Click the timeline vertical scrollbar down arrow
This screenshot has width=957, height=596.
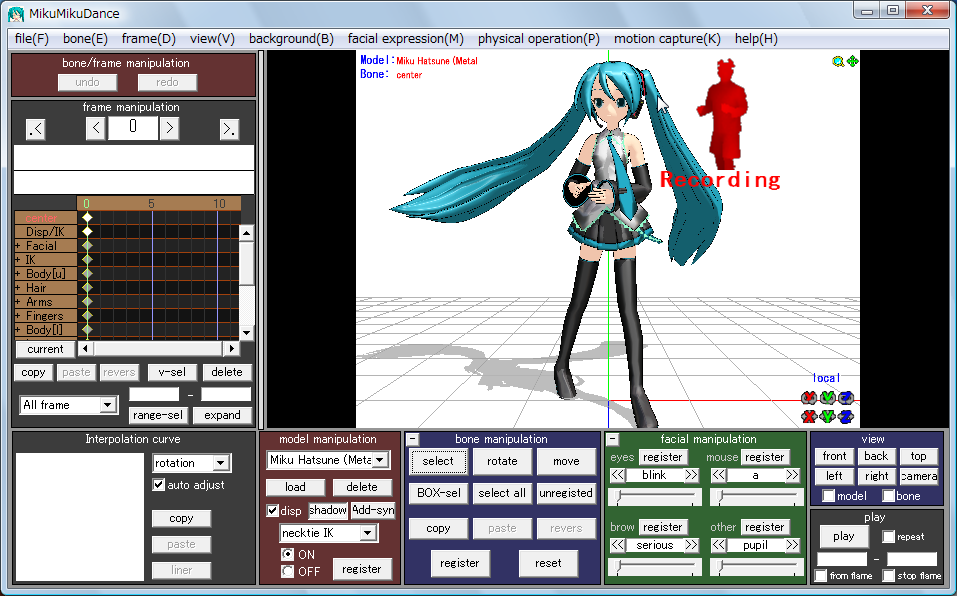(247, 332)
